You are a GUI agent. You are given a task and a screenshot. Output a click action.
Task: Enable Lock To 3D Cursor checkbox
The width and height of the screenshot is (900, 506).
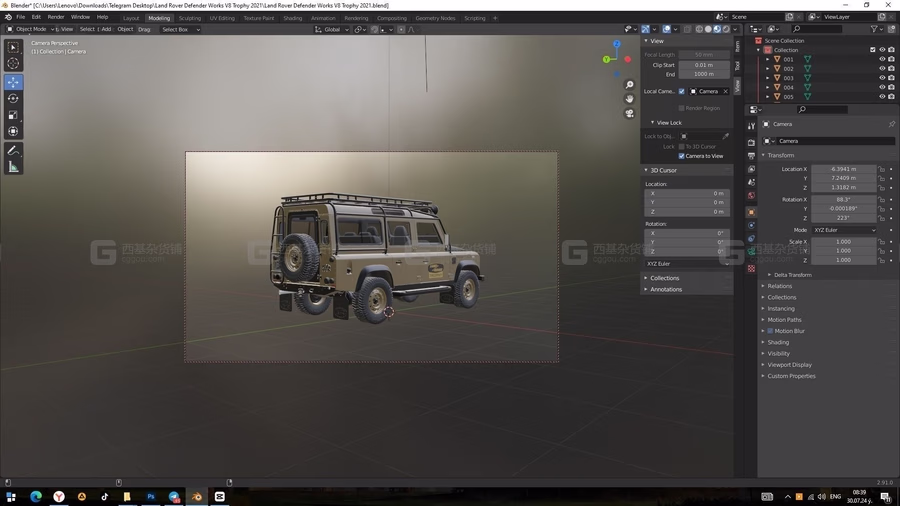(682, 147)
